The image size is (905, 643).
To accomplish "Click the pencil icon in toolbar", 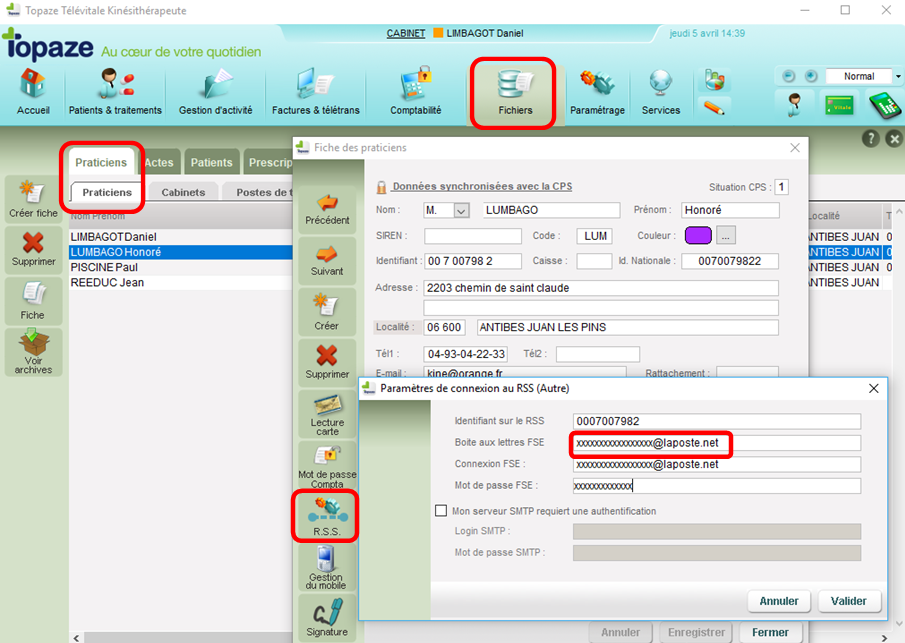I will point(714,107).
